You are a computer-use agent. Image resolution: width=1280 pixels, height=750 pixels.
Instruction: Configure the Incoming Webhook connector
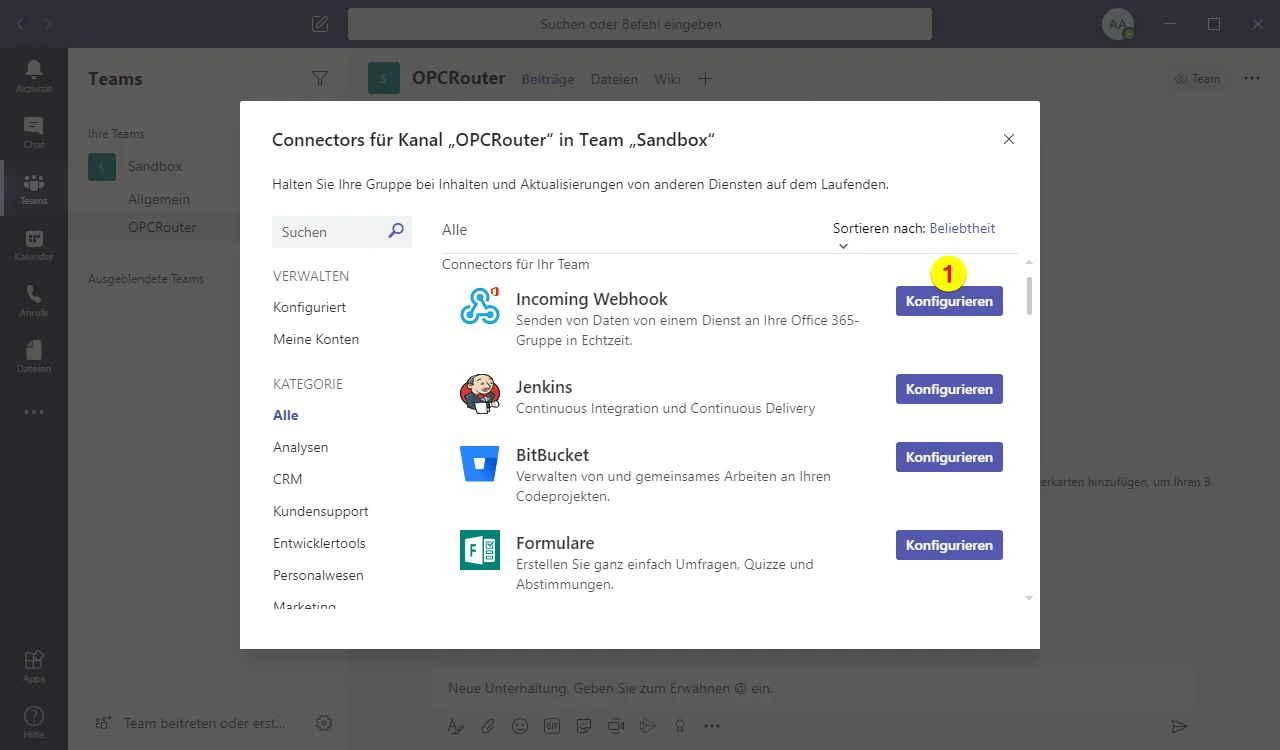pos(949,301)
